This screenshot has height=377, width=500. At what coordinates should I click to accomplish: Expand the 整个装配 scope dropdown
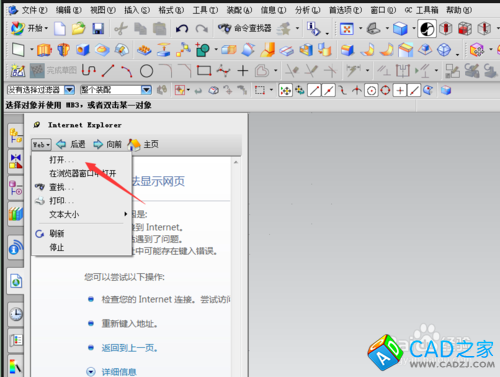(146, 90)
